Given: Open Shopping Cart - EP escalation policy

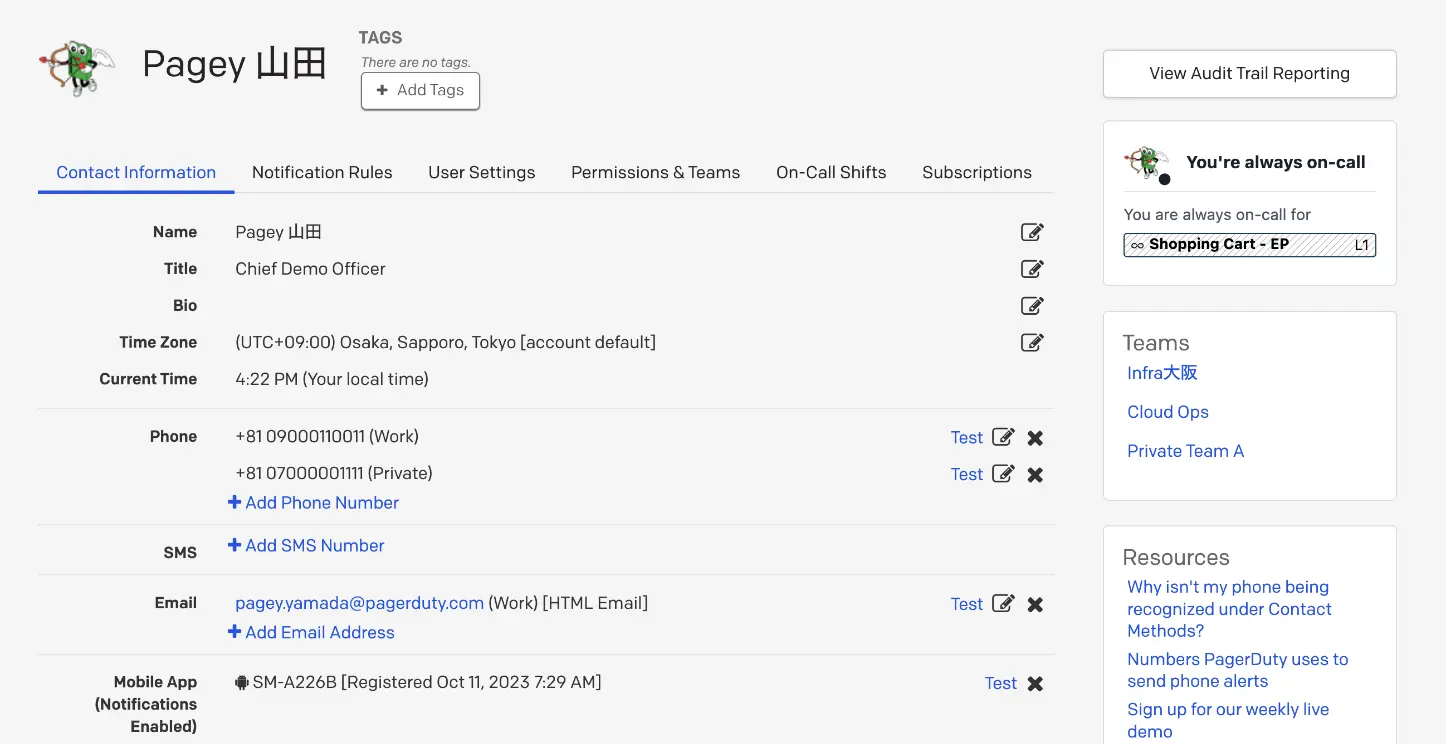Looking at the screenshot, I should 1250,244.
